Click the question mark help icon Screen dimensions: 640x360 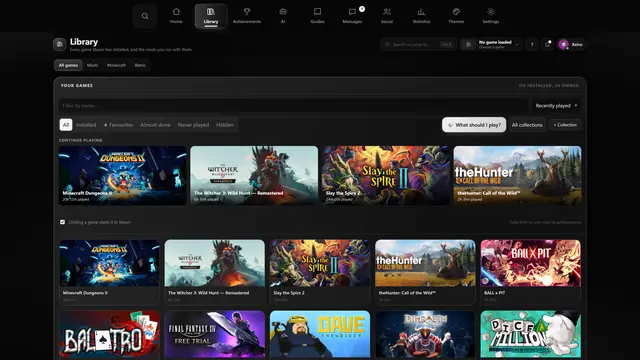(x=532, y=44)
